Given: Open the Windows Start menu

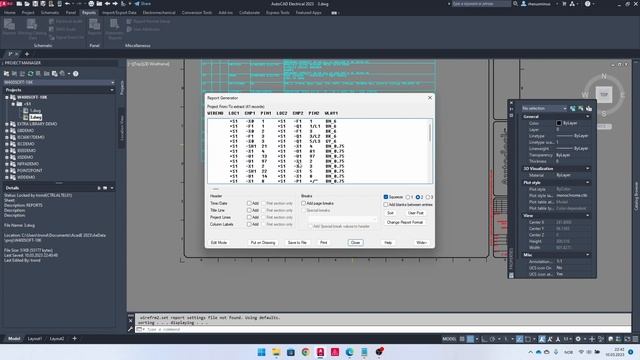Looking at the screenshot, I should pos(261,352).
